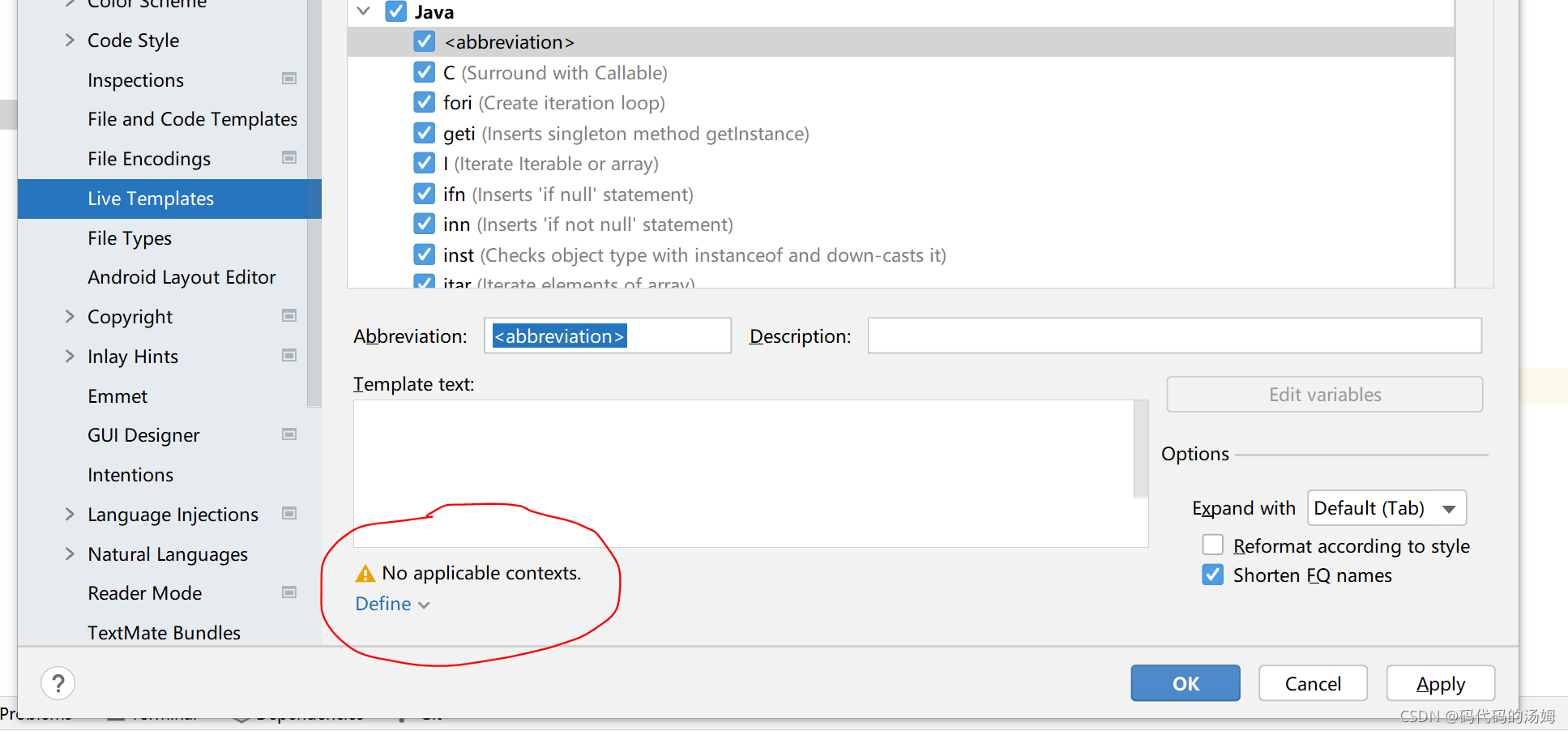Click the project-level icon beside Copyright
The image size is (1568, 731).
tap(289, 315)
